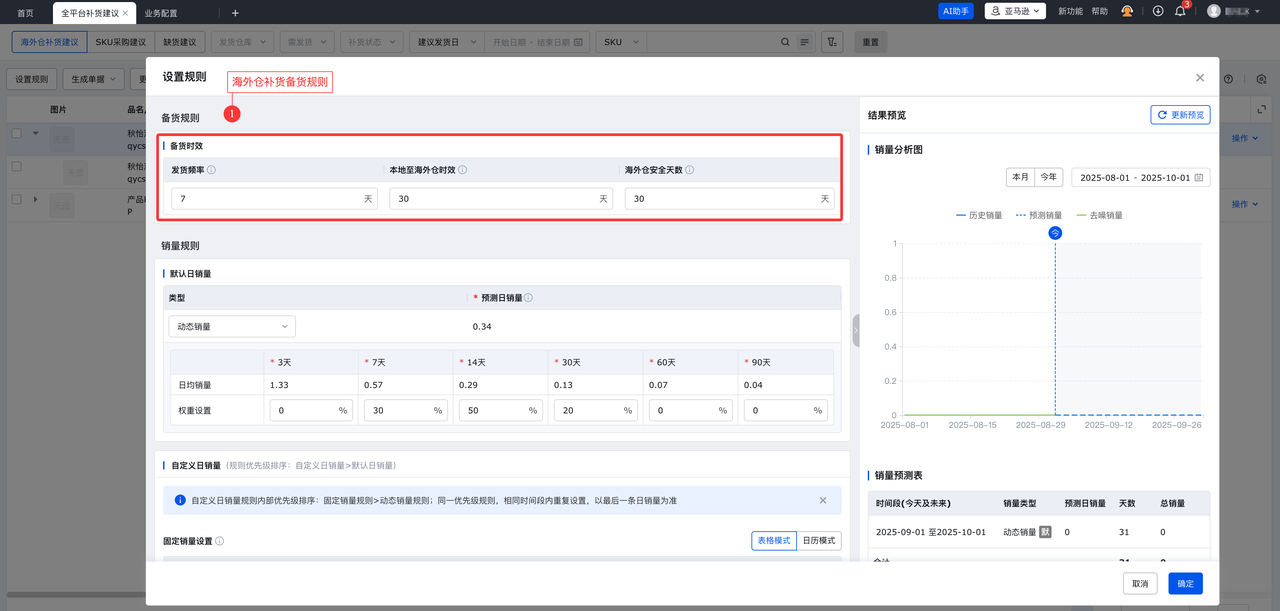The width and height of the screenshot is (1280, 611).
Task: Click the add new tab plus icon
Action: point(235,13)
